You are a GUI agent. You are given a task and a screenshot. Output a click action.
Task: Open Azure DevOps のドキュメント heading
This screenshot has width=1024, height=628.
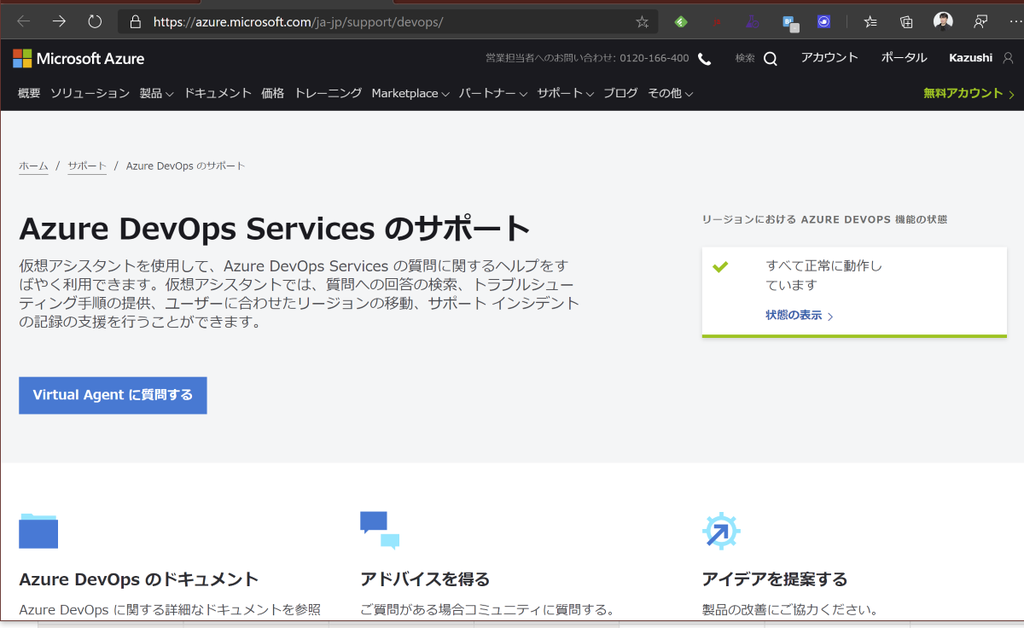[x=138, y=579]
